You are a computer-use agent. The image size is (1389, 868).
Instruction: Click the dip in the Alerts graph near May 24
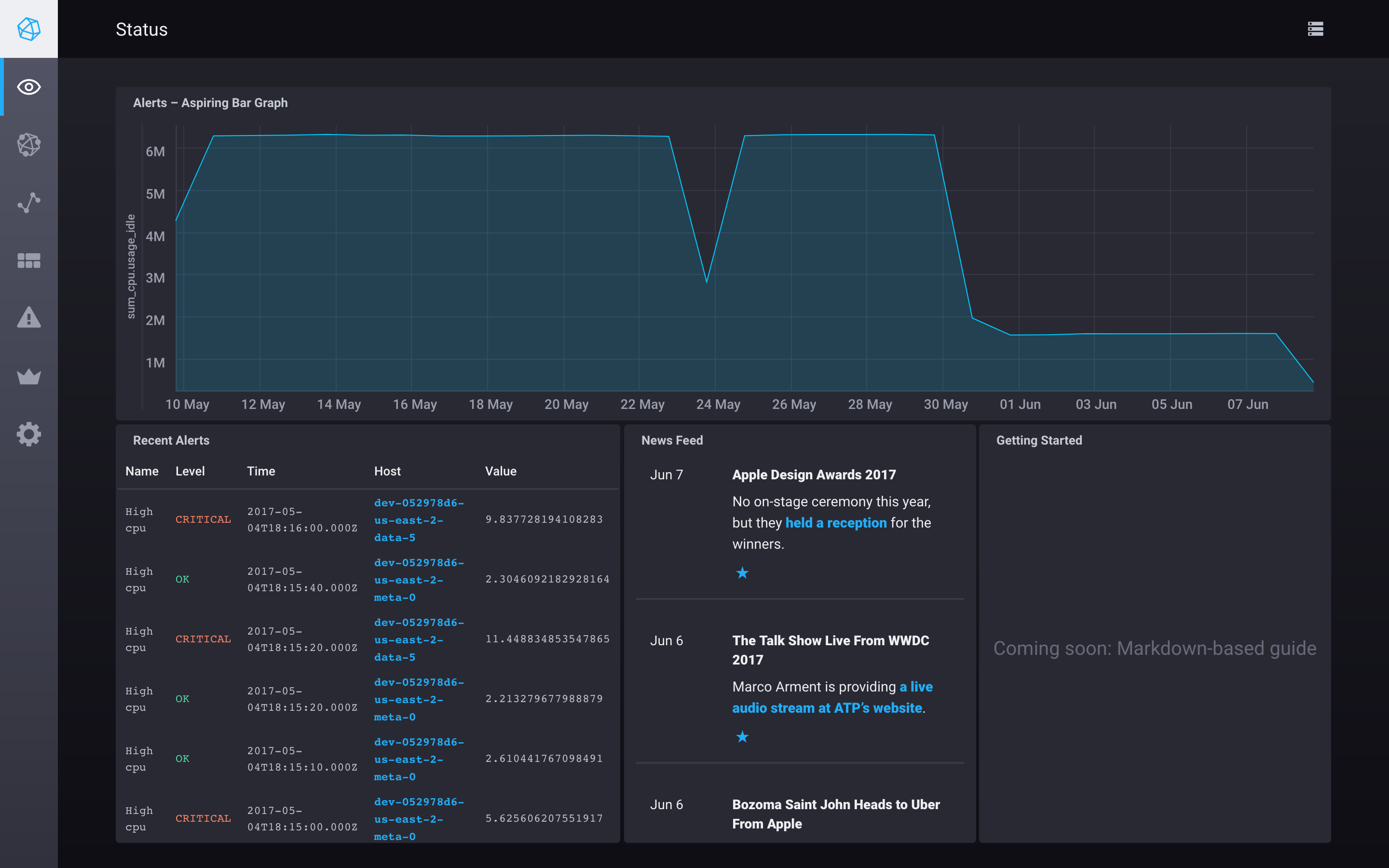coord(707,281)
